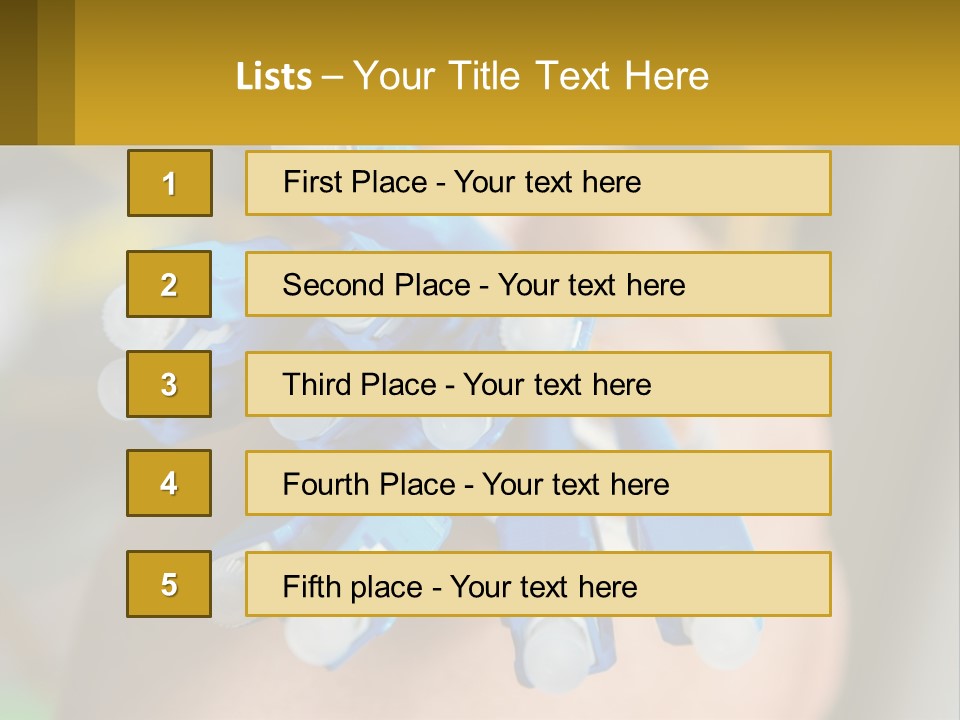Click 'Fifth place - Your text here' bar

[x=538, y=584]
